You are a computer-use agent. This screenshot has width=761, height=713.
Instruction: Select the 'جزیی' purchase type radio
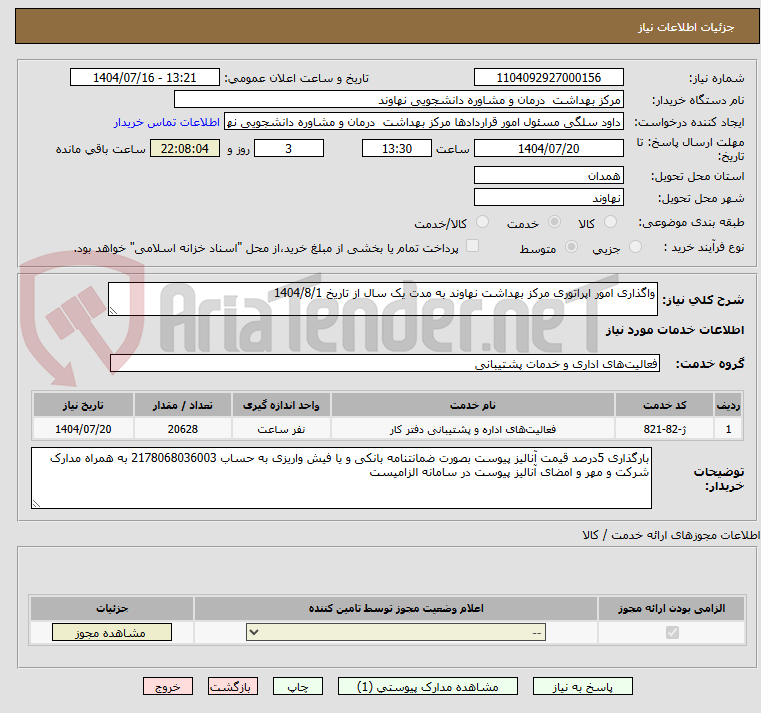[x=635, y=247]
